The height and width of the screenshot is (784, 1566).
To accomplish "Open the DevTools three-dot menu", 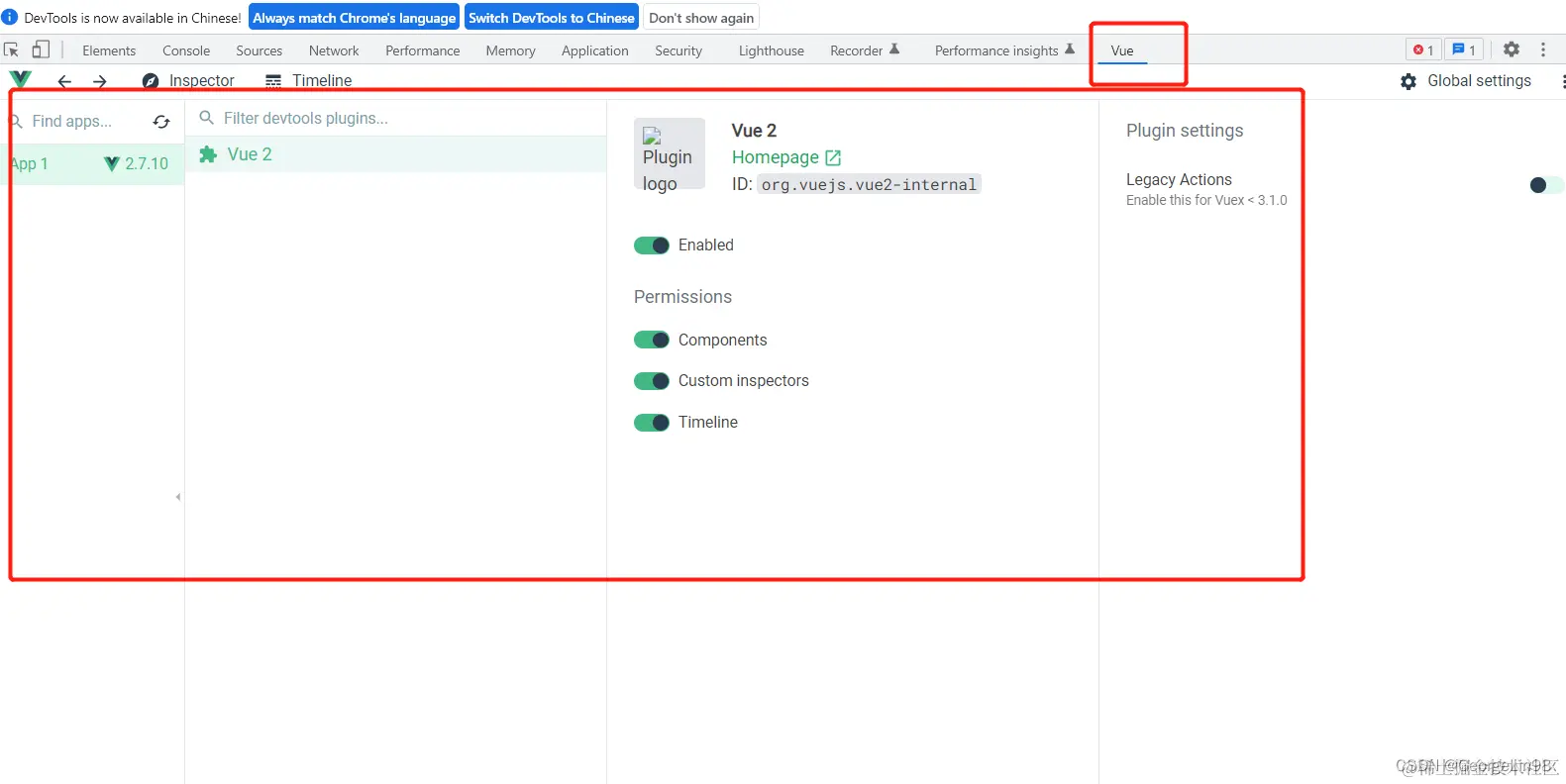I will click(1542, 49).
